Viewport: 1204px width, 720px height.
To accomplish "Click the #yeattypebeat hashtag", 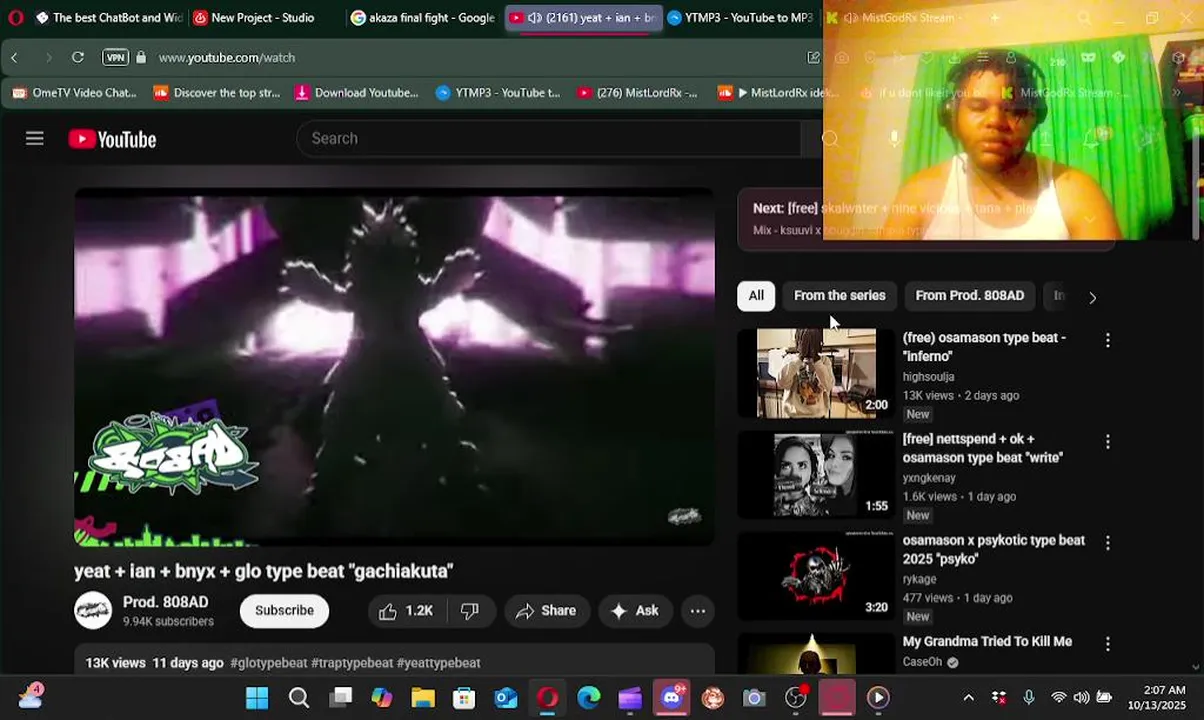I will 439,663.
